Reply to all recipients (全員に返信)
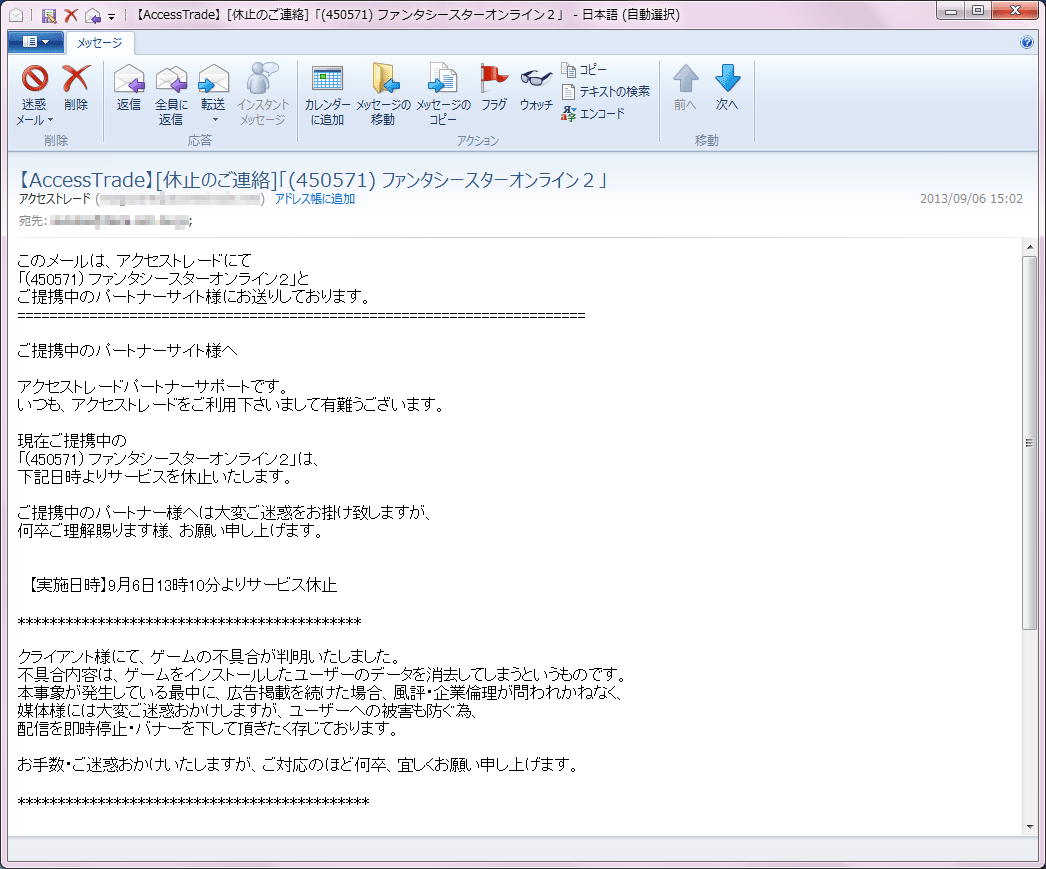This screenshot has width=1046, height=869. 171,95
